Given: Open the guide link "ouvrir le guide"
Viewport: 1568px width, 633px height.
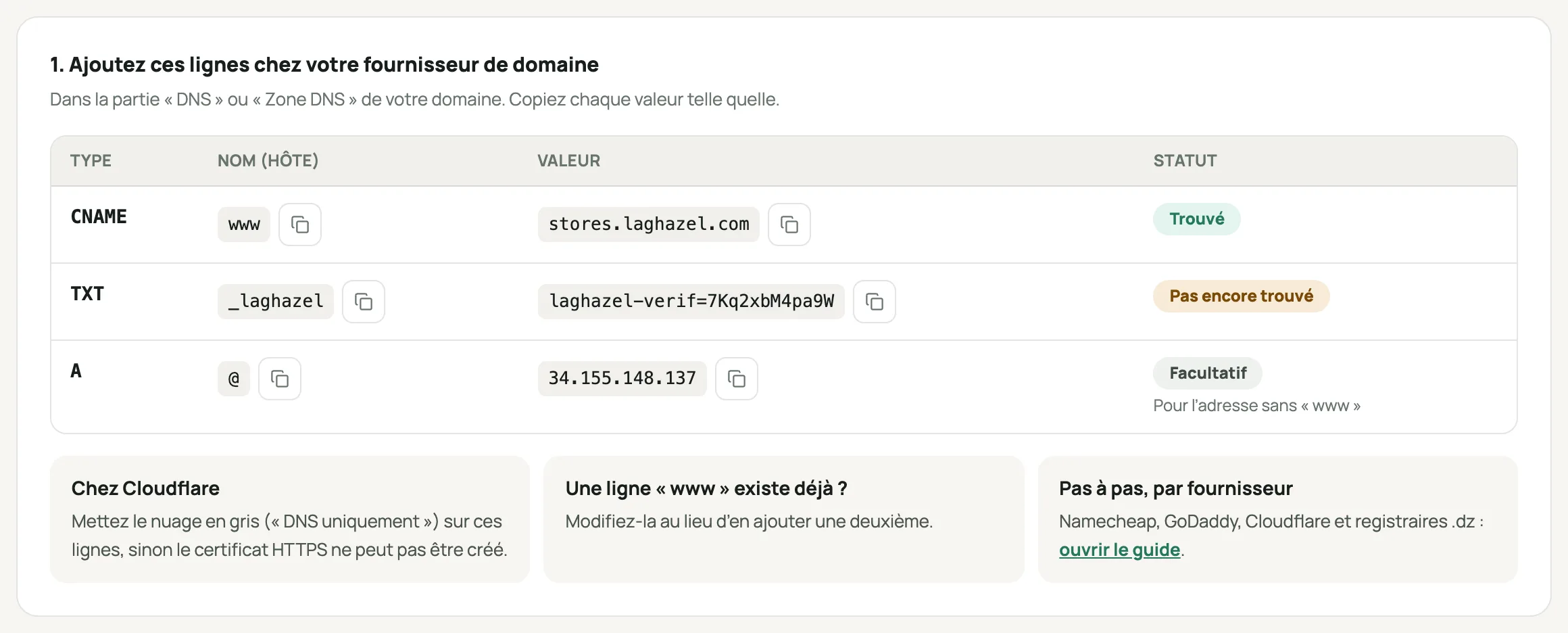Looking at the screenshot, I should click(x=1119, y=550).
